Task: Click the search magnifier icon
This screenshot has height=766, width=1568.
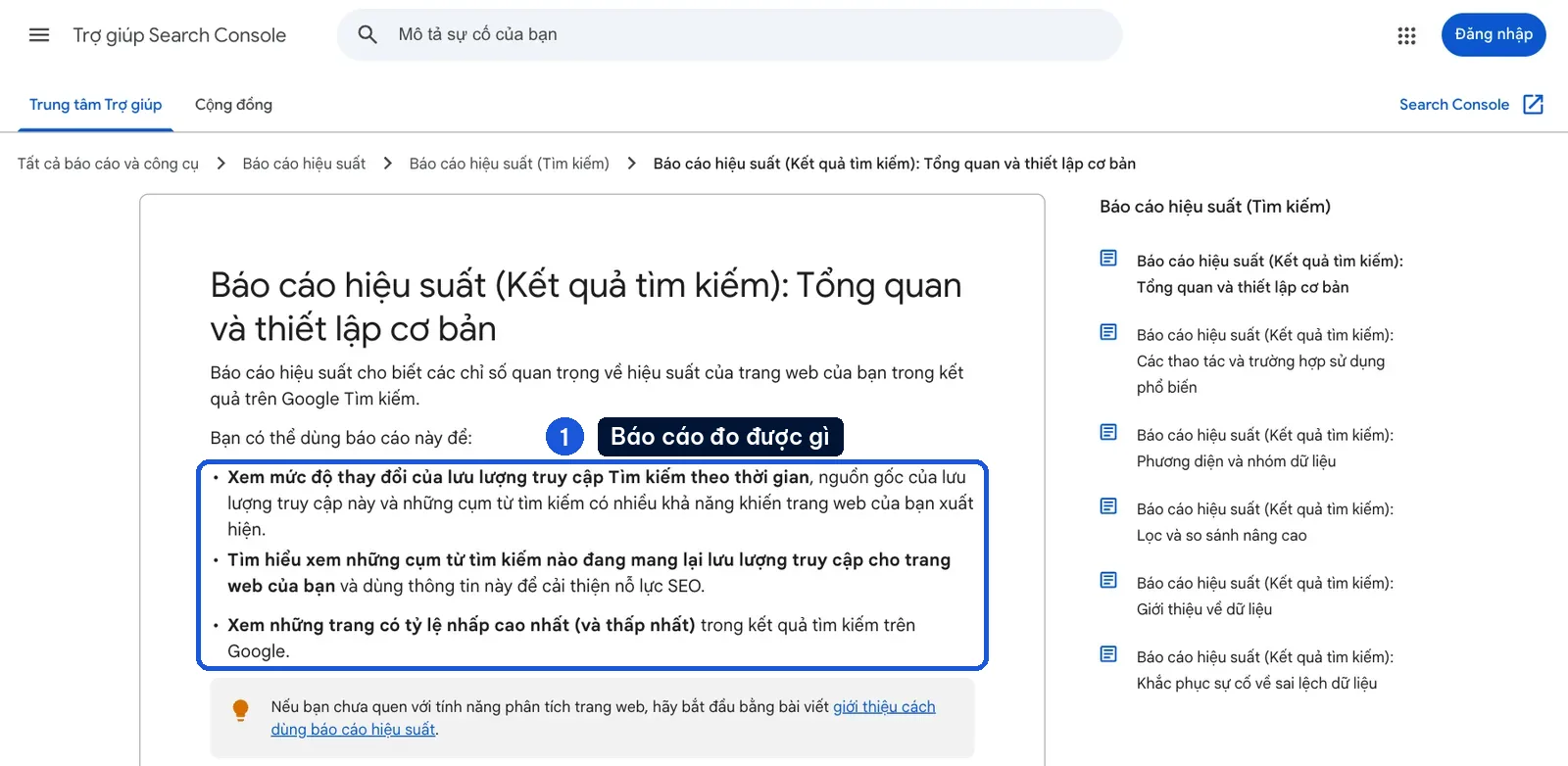Action: [x=367, y=35]
